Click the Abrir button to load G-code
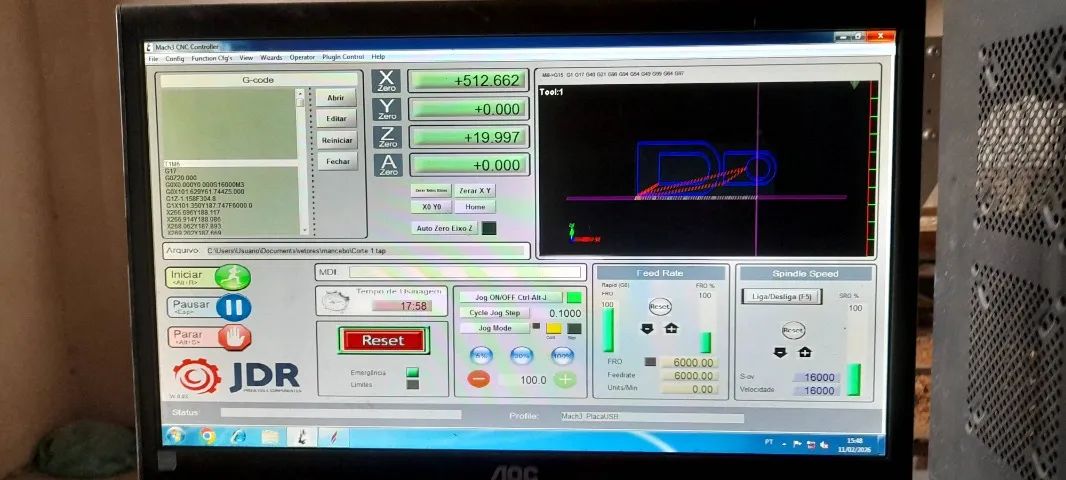The height and width of the screenshot is (480, 1066). 336,98
